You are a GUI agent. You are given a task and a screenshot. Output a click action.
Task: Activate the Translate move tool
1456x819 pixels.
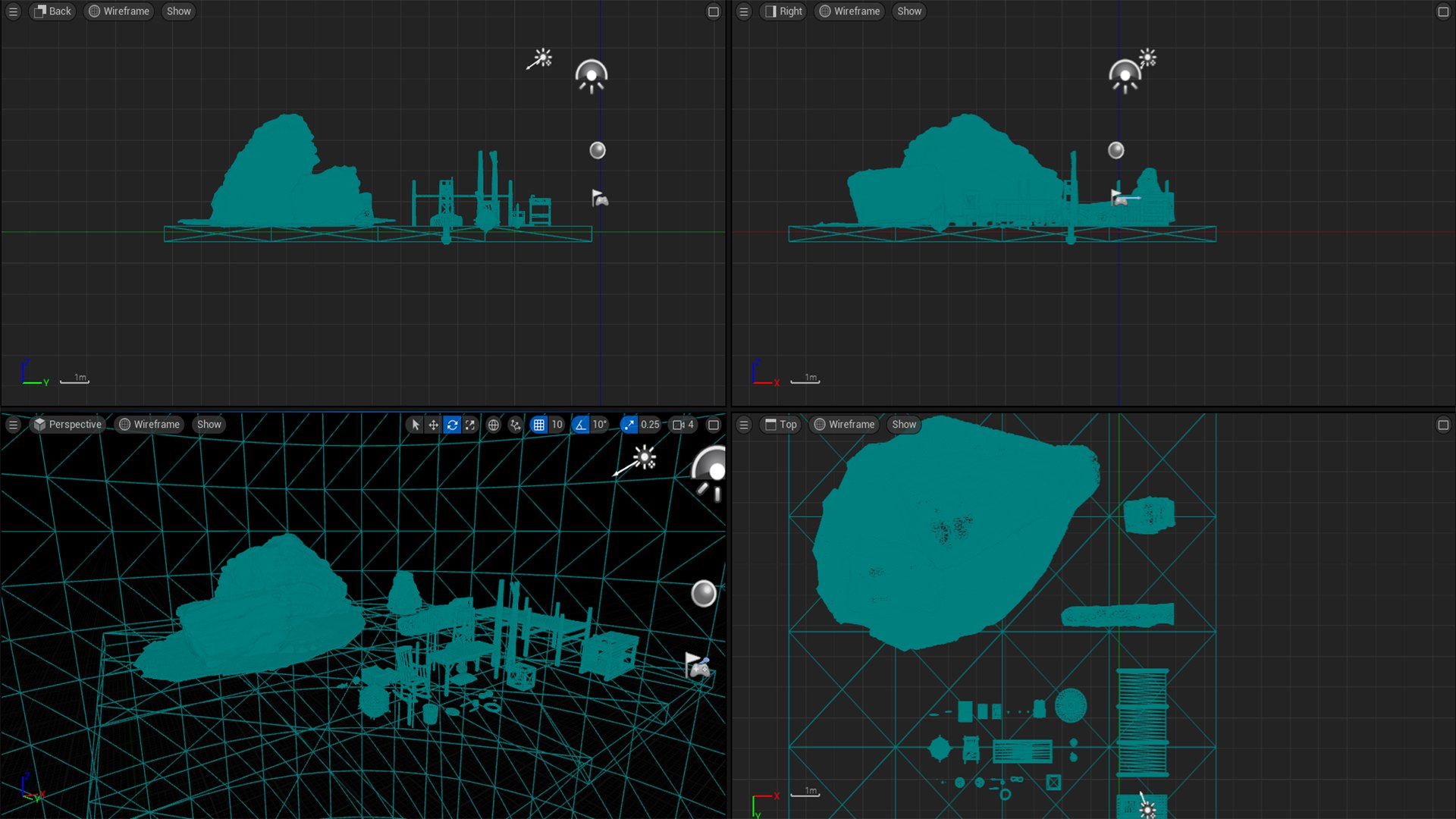[x=433, y=425]
